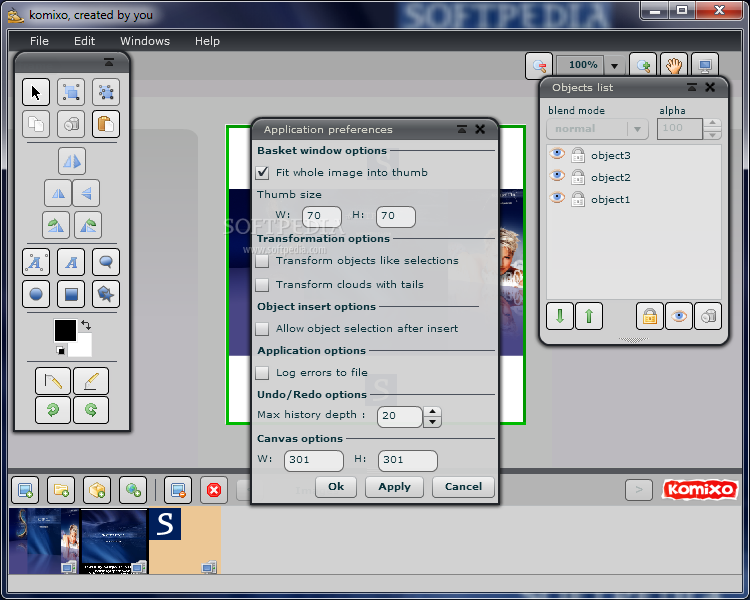Toggle visibility eye of object2

click(x=557, y=176)
